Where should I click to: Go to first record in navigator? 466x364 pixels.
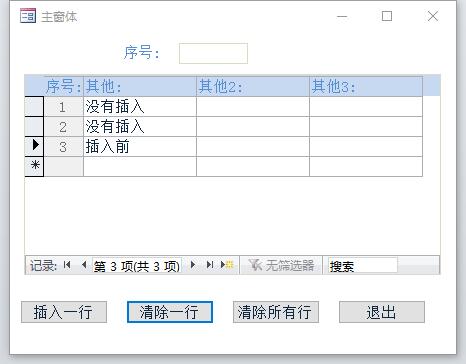[67, 265]
